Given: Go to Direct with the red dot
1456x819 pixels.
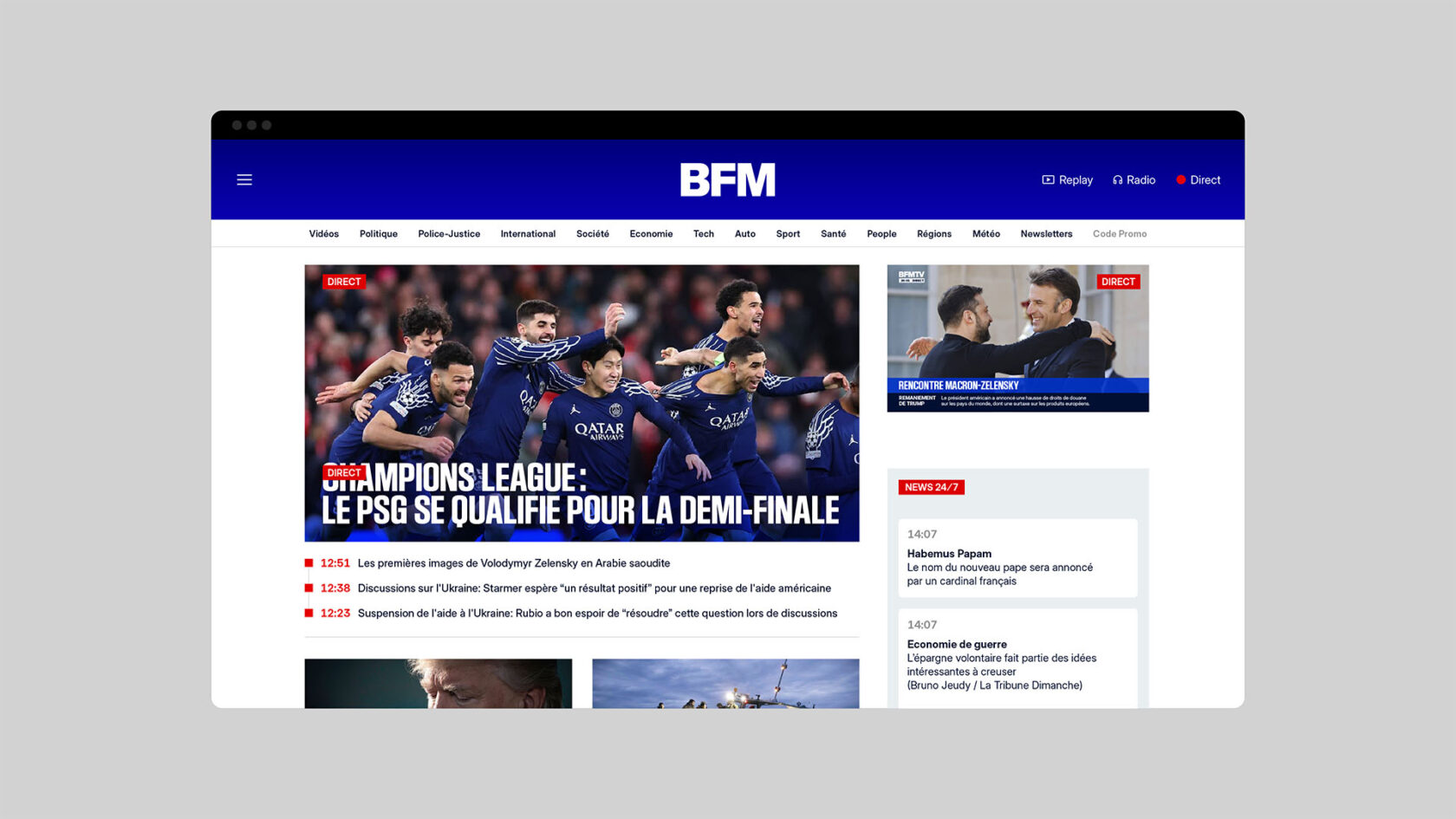Looking at the screenshot, I should tap(1198, 180).
